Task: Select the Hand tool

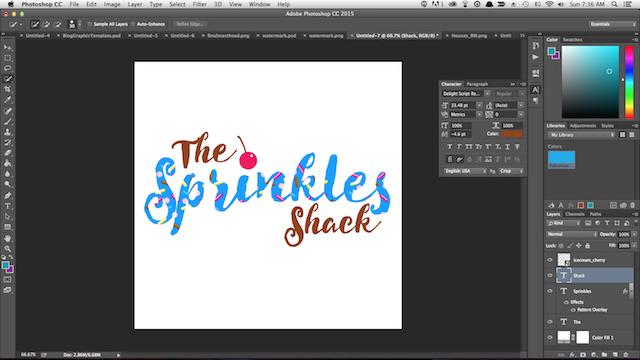Action: click(x=7, y=238)
